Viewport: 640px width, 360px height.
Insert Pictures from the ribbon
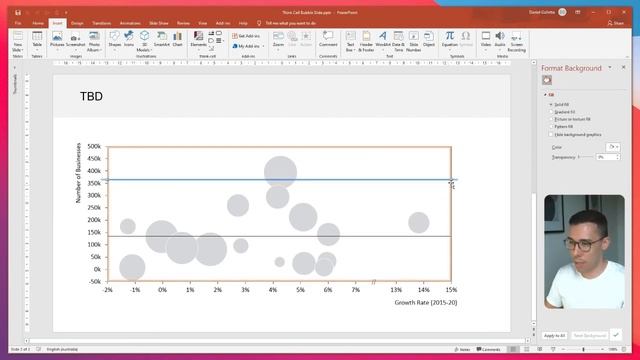tap(57, 39)
